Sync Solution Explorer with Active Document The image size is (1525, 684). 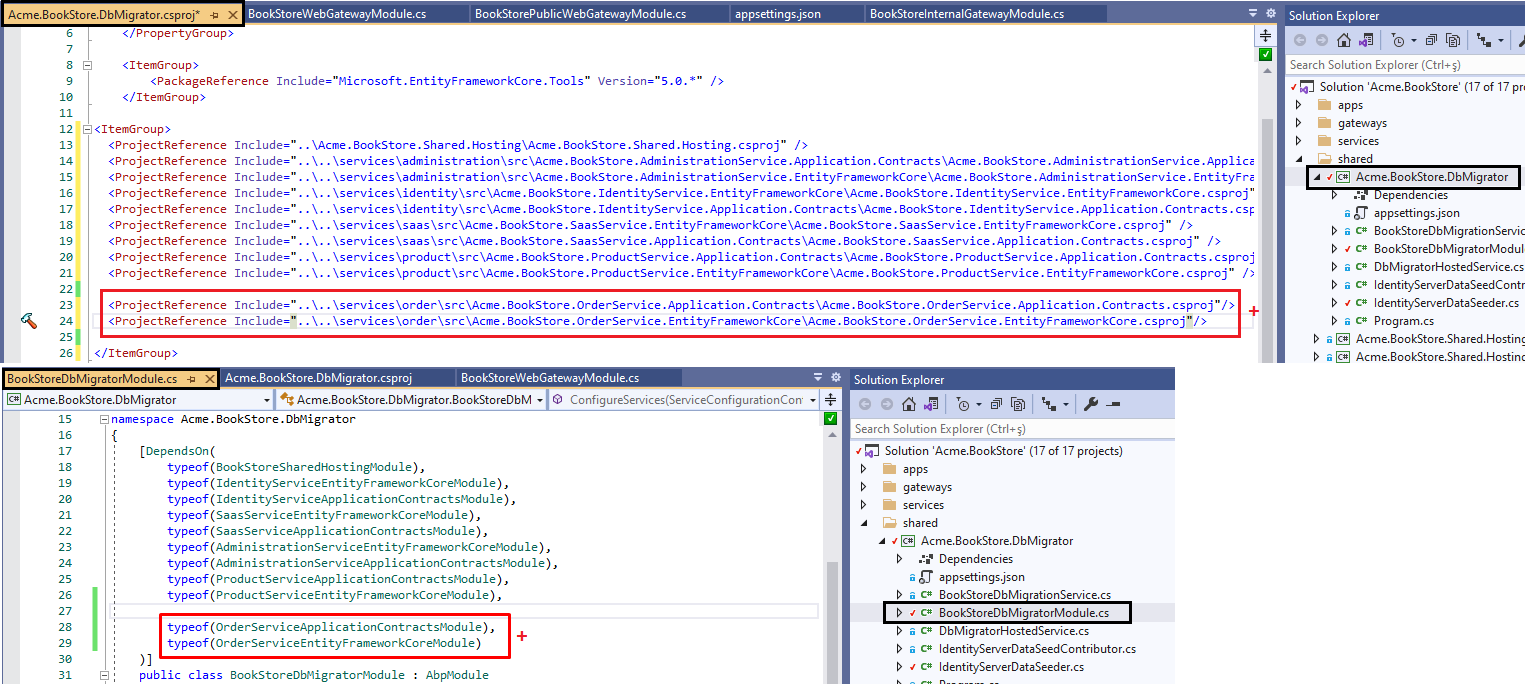pyautogui.click(x=1486, y=40)
